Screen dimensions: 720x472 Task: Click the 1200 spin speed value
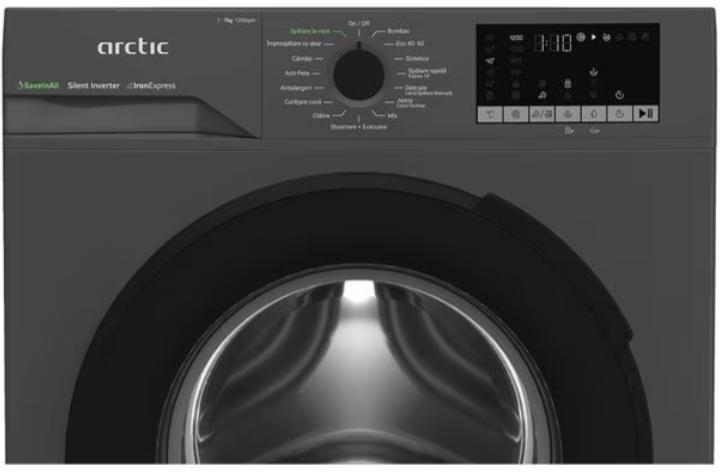click(516, 37)
